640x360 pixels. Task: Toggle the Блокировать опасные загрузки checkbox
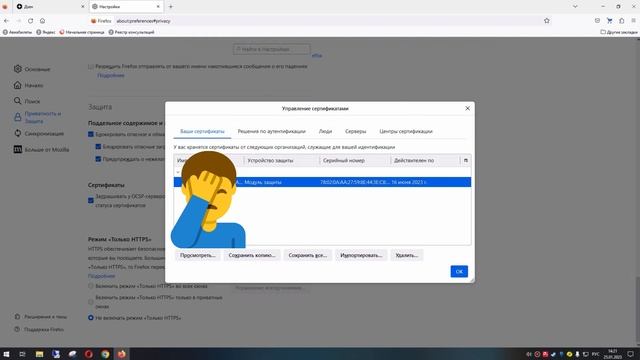pos(98,147)
